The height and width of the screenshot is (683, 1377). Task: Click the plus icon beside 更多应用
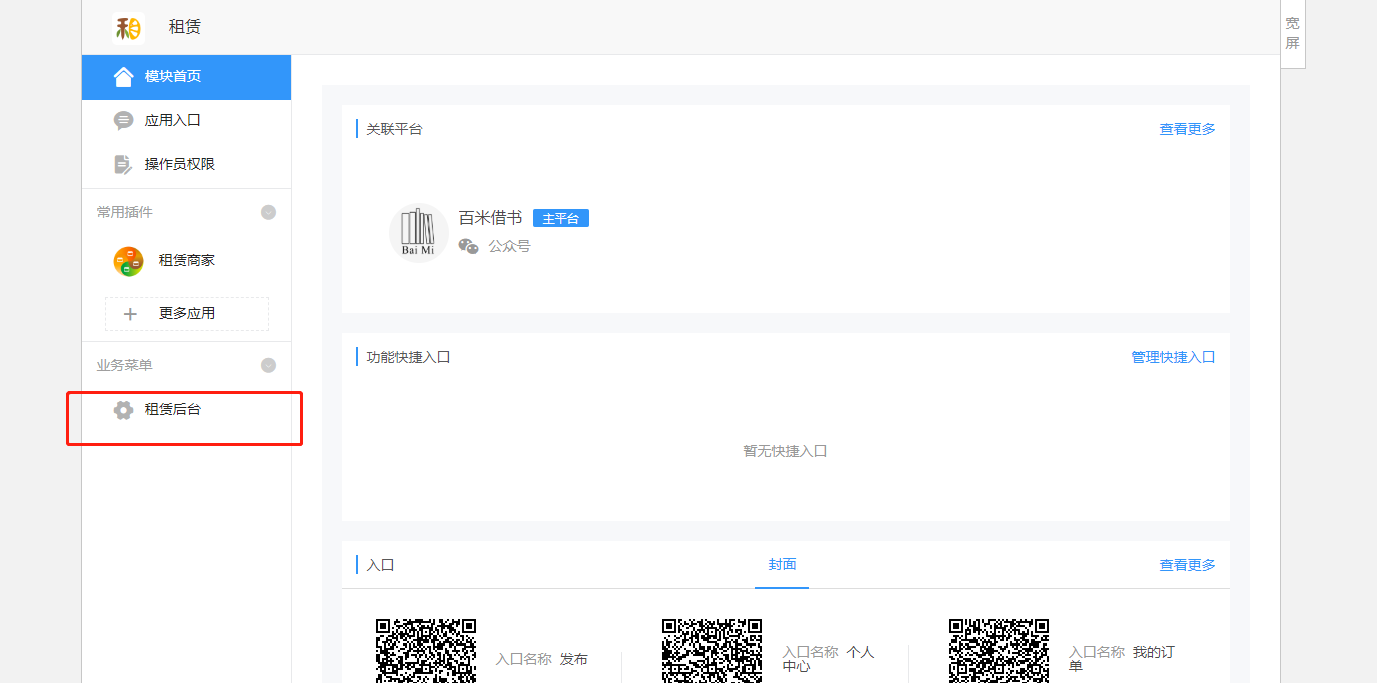130,314
